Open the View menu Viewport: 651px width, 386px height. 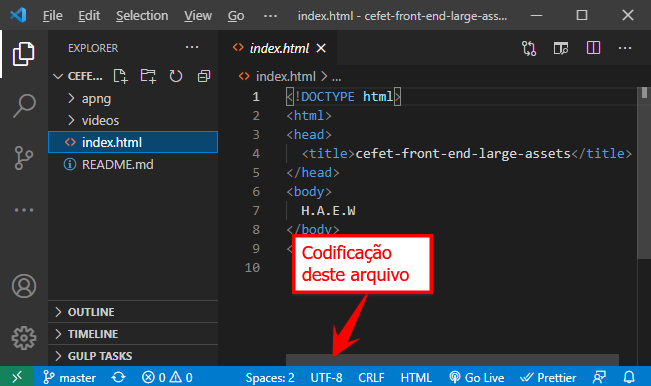pyautogui.click(x=198, y=16)
